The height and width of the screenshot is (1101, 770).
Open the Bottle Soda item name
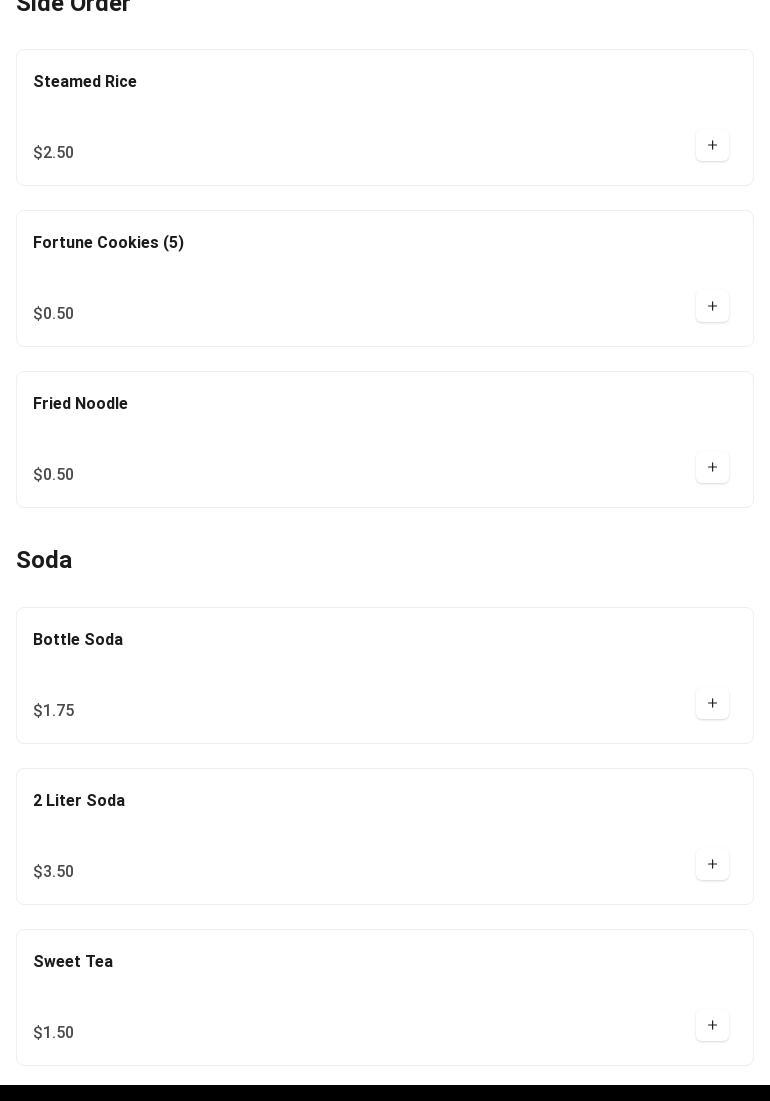pos(78,640)
